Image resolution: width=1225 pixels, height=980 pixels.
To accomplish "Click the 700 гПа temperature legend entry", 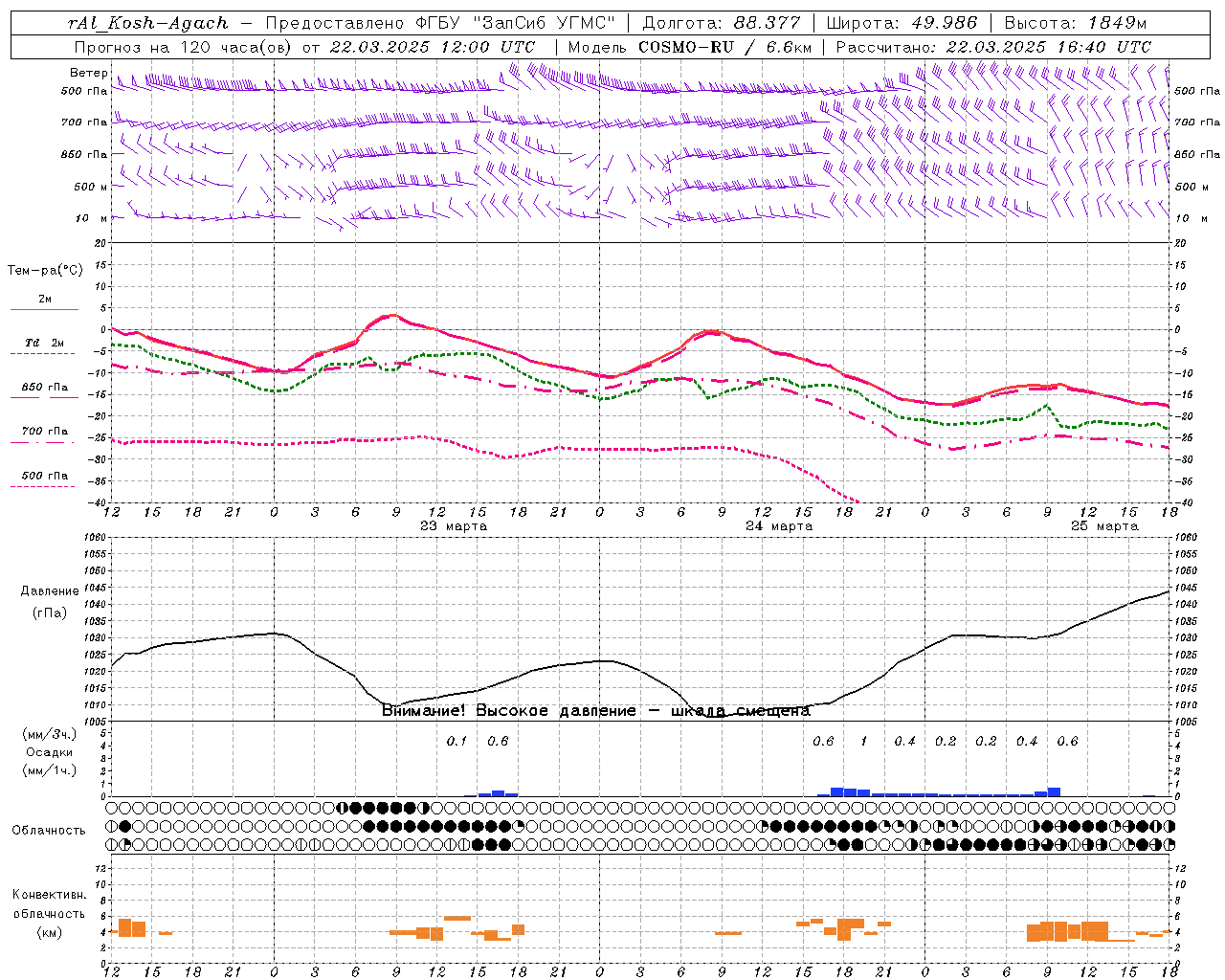I will tap(44, 431).
